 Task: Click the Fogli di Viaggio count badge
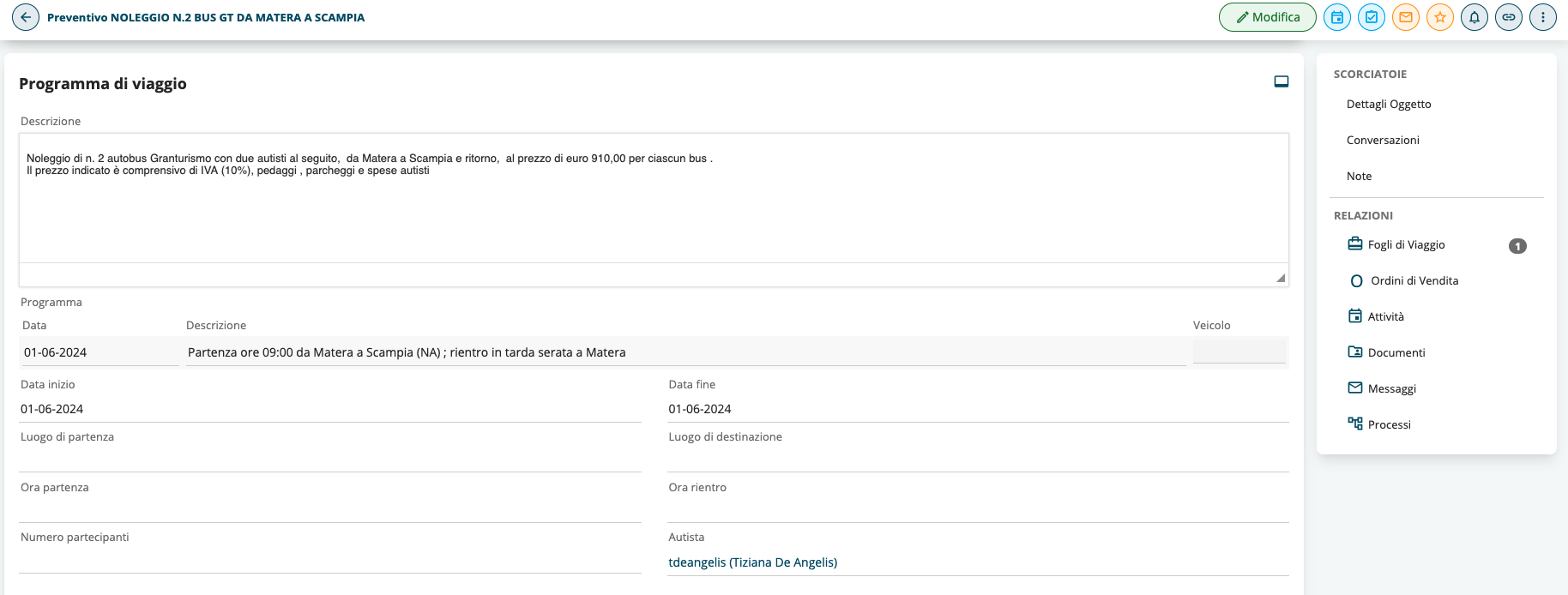tap(1517, 246)
